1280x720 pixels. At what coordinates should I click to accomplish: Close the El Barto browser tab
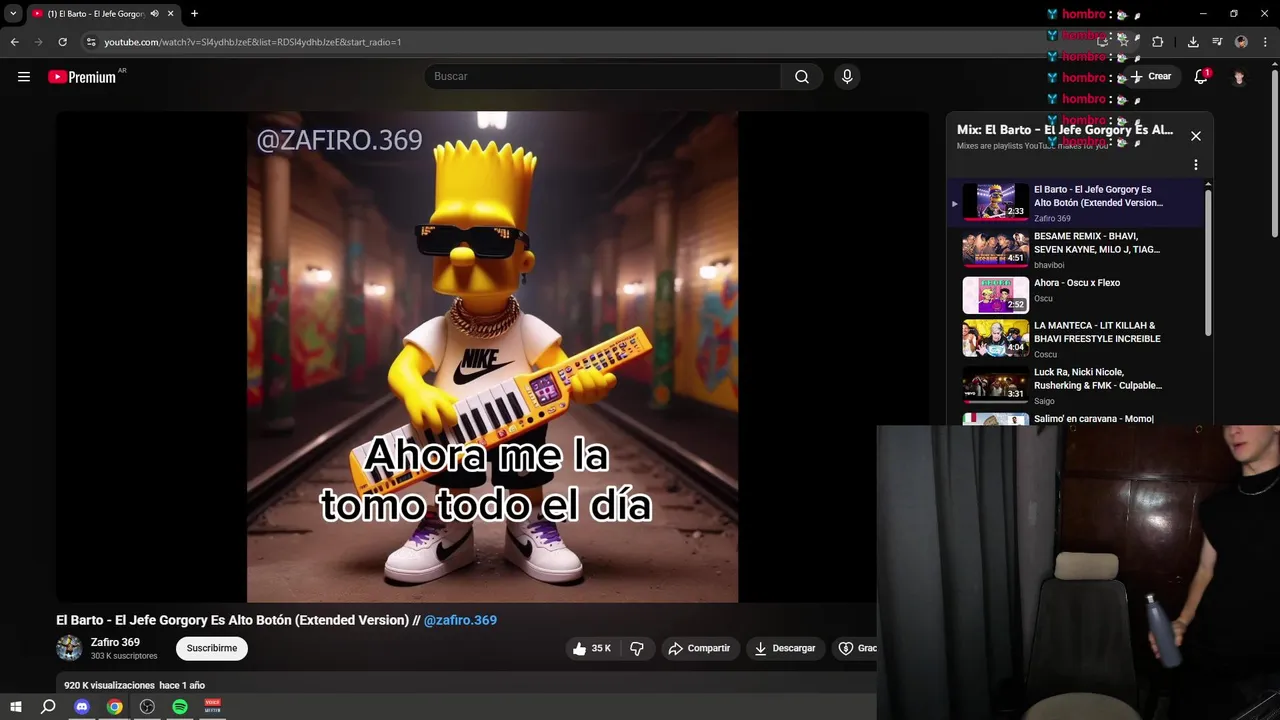[x=171, y=13]
